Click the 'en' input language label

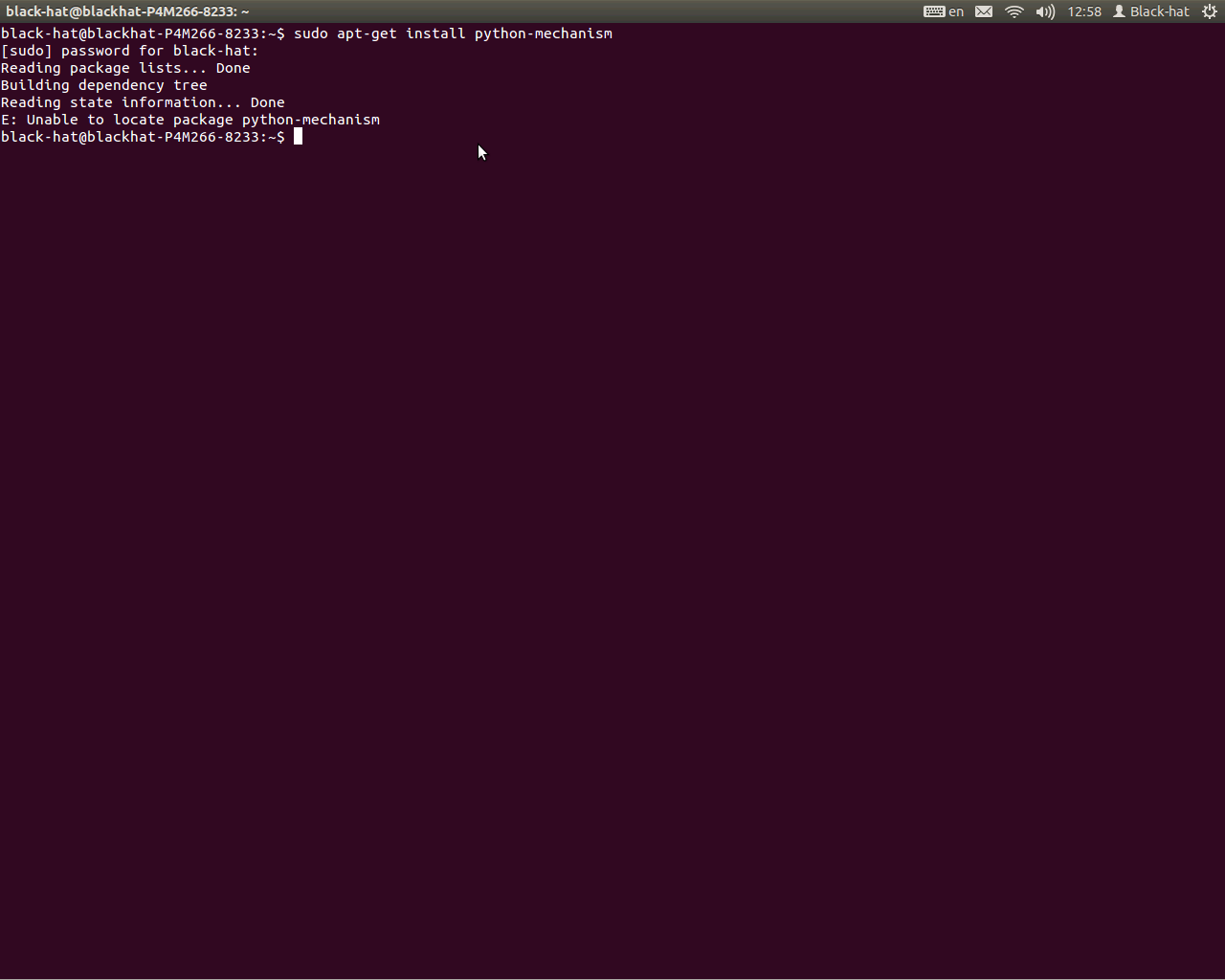click(x=956, y=11)
